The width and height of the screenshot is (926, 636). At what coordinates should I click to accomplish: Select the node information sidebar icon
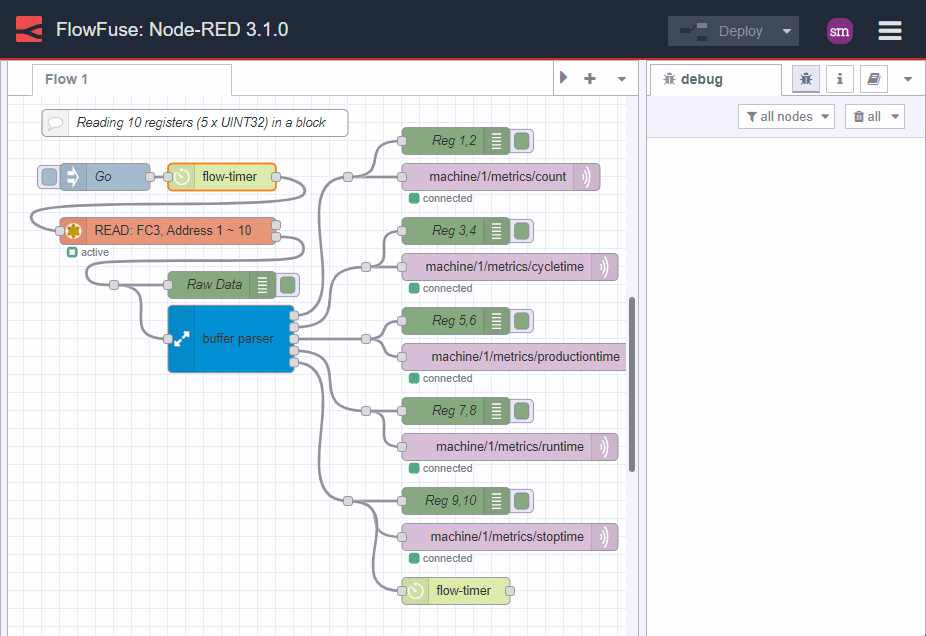coord(839,79)
